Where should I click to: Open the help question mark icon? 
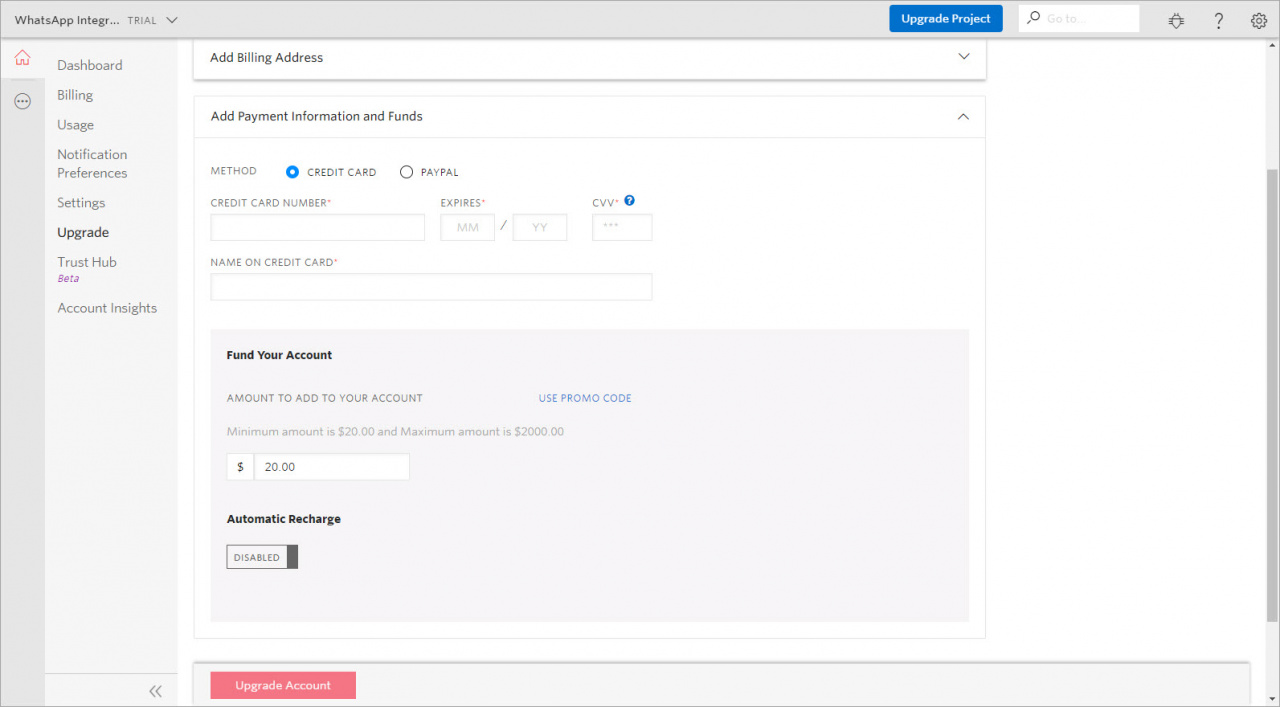1218,20
